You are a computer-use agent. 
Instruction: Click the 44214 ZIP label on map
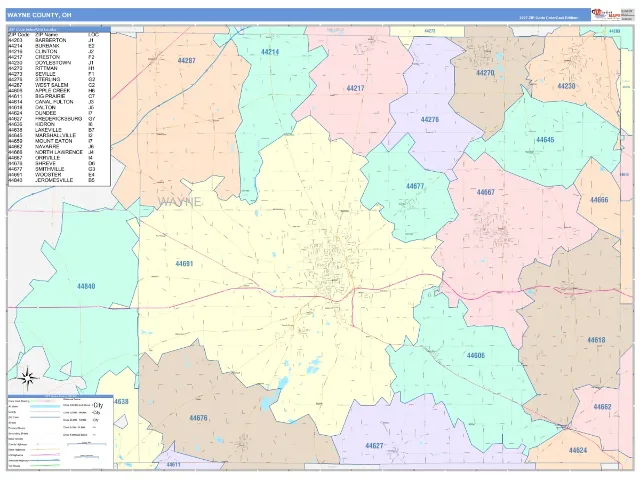[x=270, y=52]
